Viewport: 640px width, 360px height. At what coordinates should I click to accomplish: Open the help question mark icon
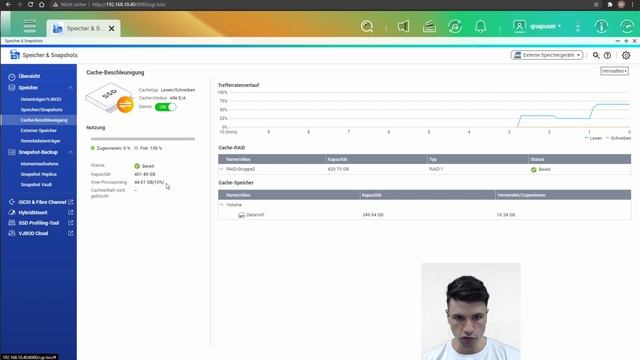tap(607, 55)
